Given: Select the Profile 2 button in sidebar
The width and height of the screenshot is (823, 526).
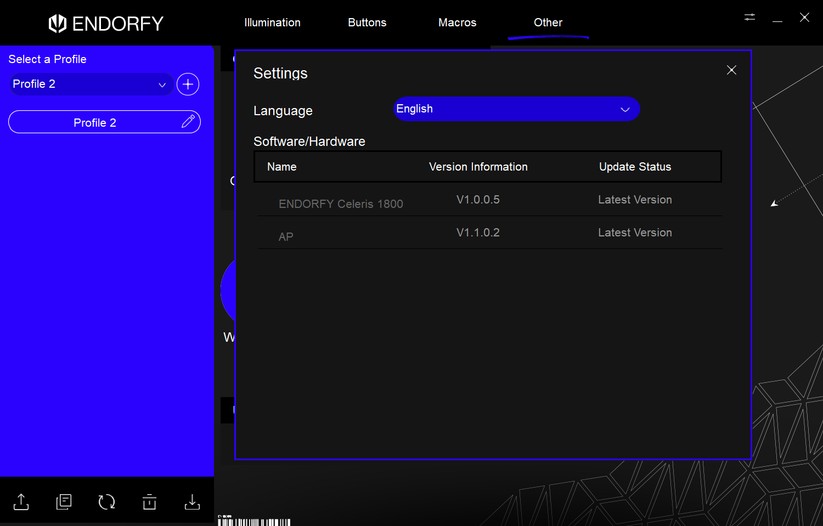Looking at the screenshot, I should point(94,122).
